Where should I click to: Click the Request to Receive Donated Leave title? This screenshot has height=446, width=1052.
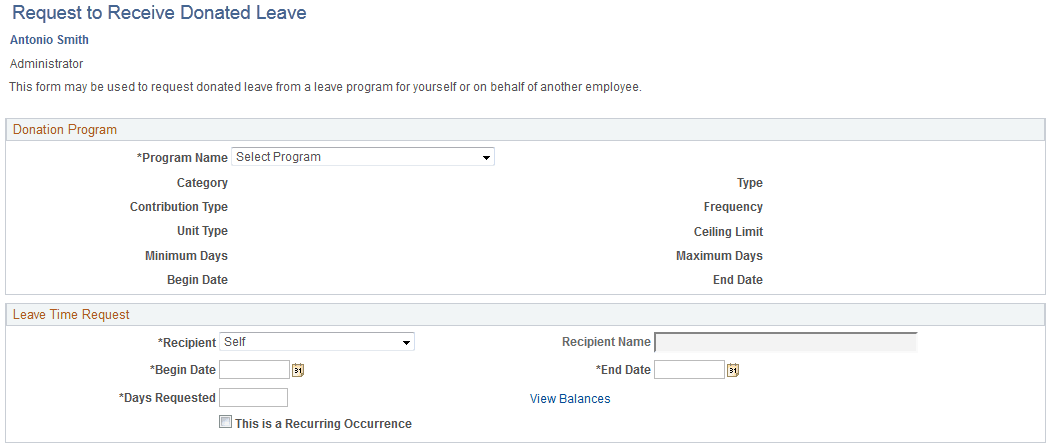159,13
